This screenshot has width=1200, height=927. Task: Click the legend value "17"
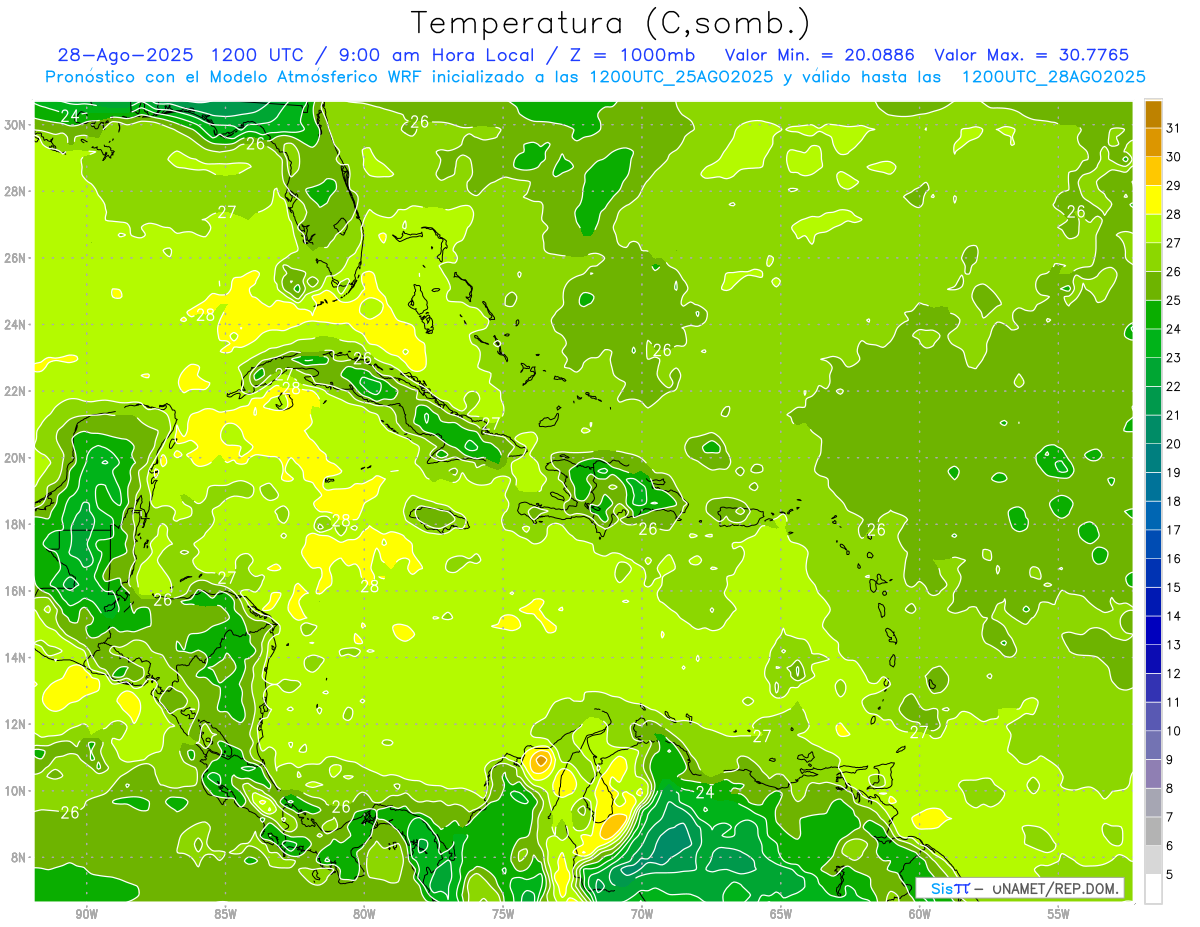tap(1174, 530)
